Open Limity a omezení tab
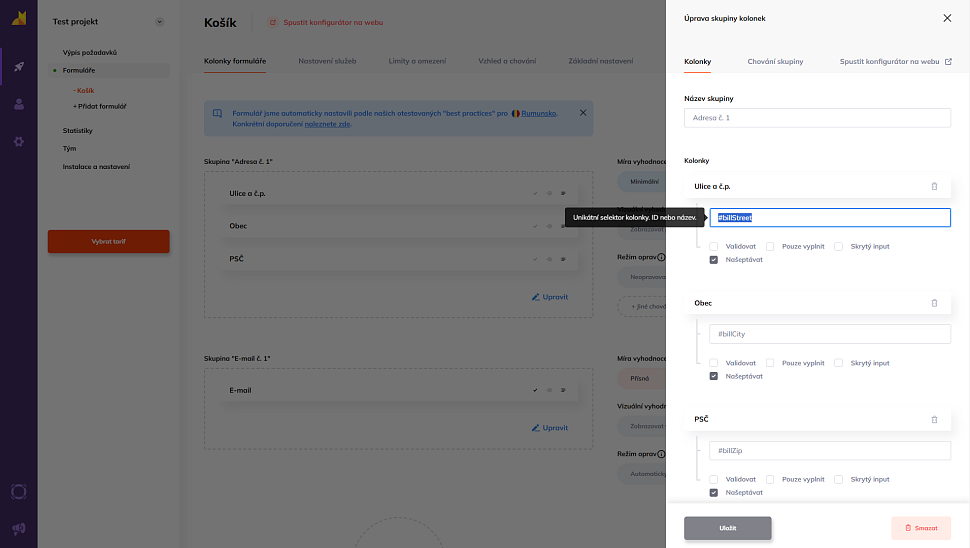The width and height of the screenshot is (970, 548). click(x=417, y=61)
